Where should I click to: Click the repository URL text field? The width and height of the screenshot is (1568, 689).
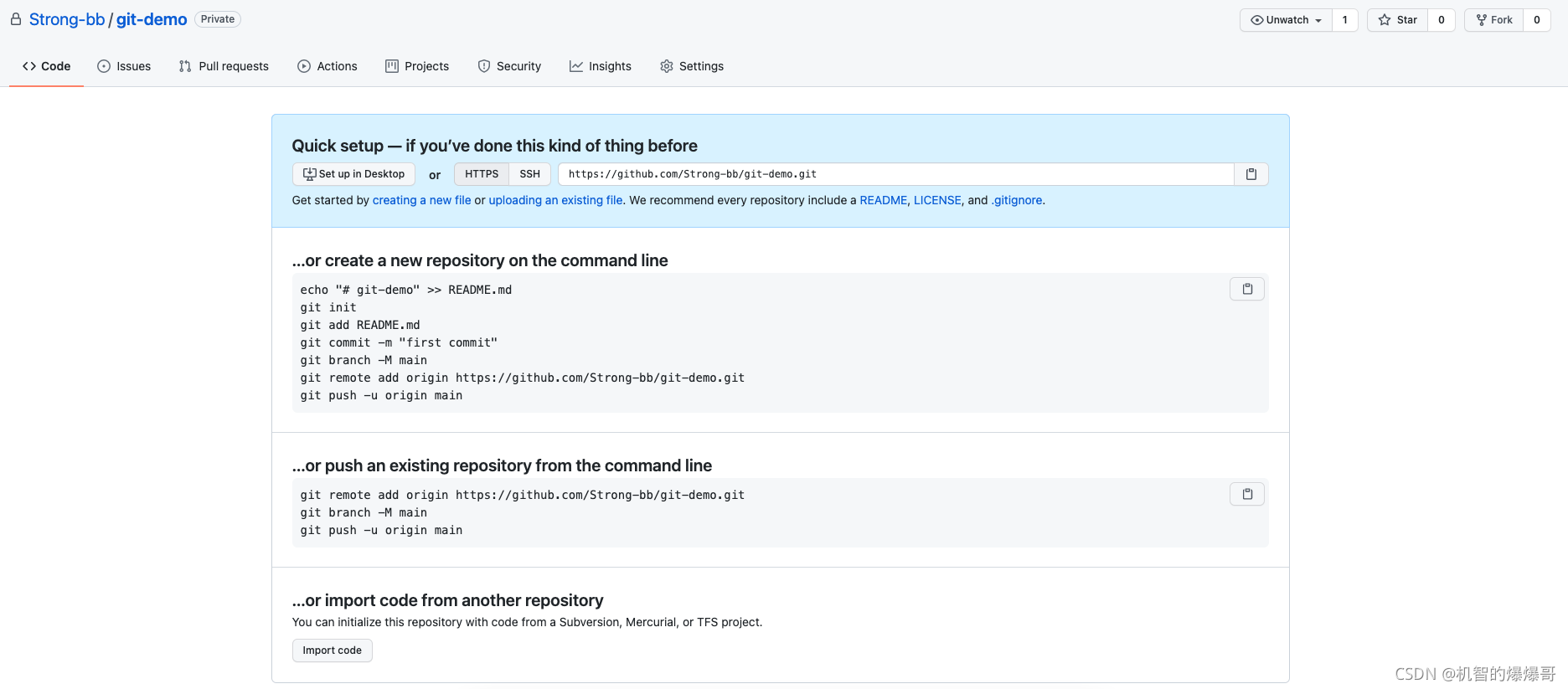896,174
